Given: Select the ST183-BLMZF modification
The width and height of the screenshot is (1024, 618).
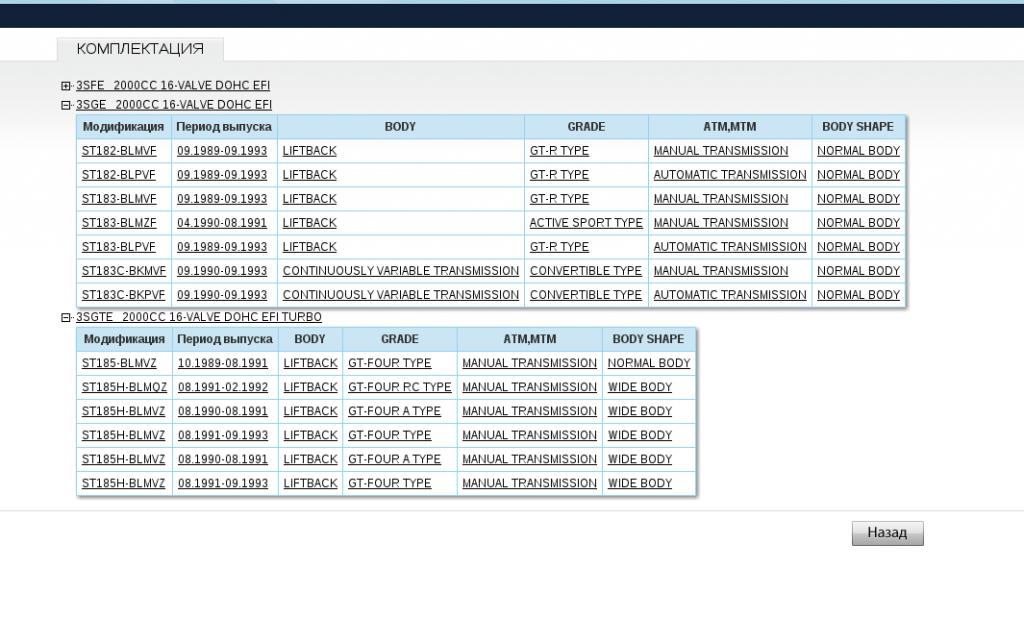Looking at the screenshot, I should click(x=119, y=223).
